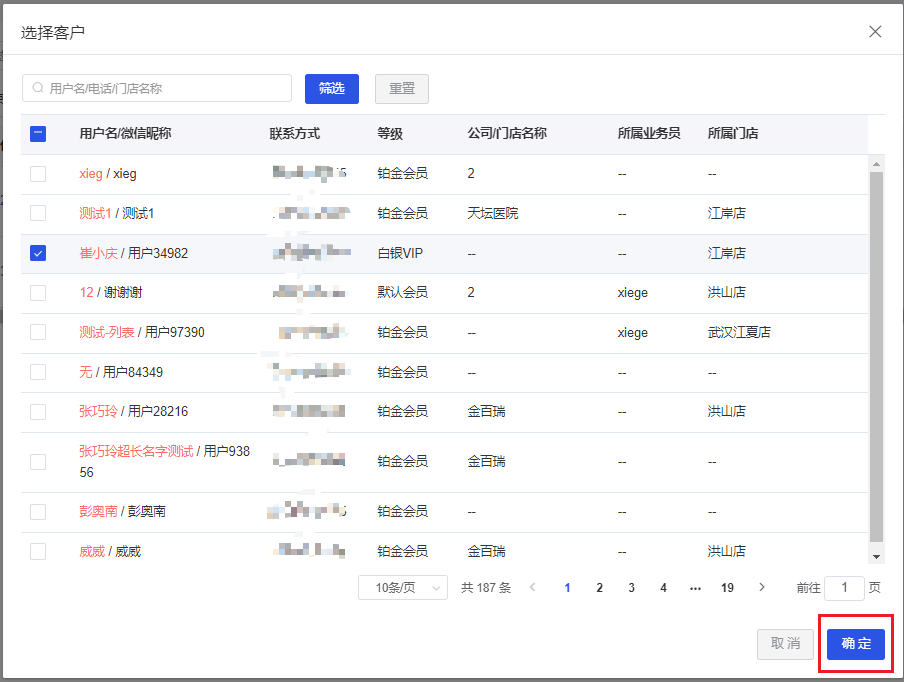Check the checkbox for the xieg row
904x682 pixels.
point(37,173)
